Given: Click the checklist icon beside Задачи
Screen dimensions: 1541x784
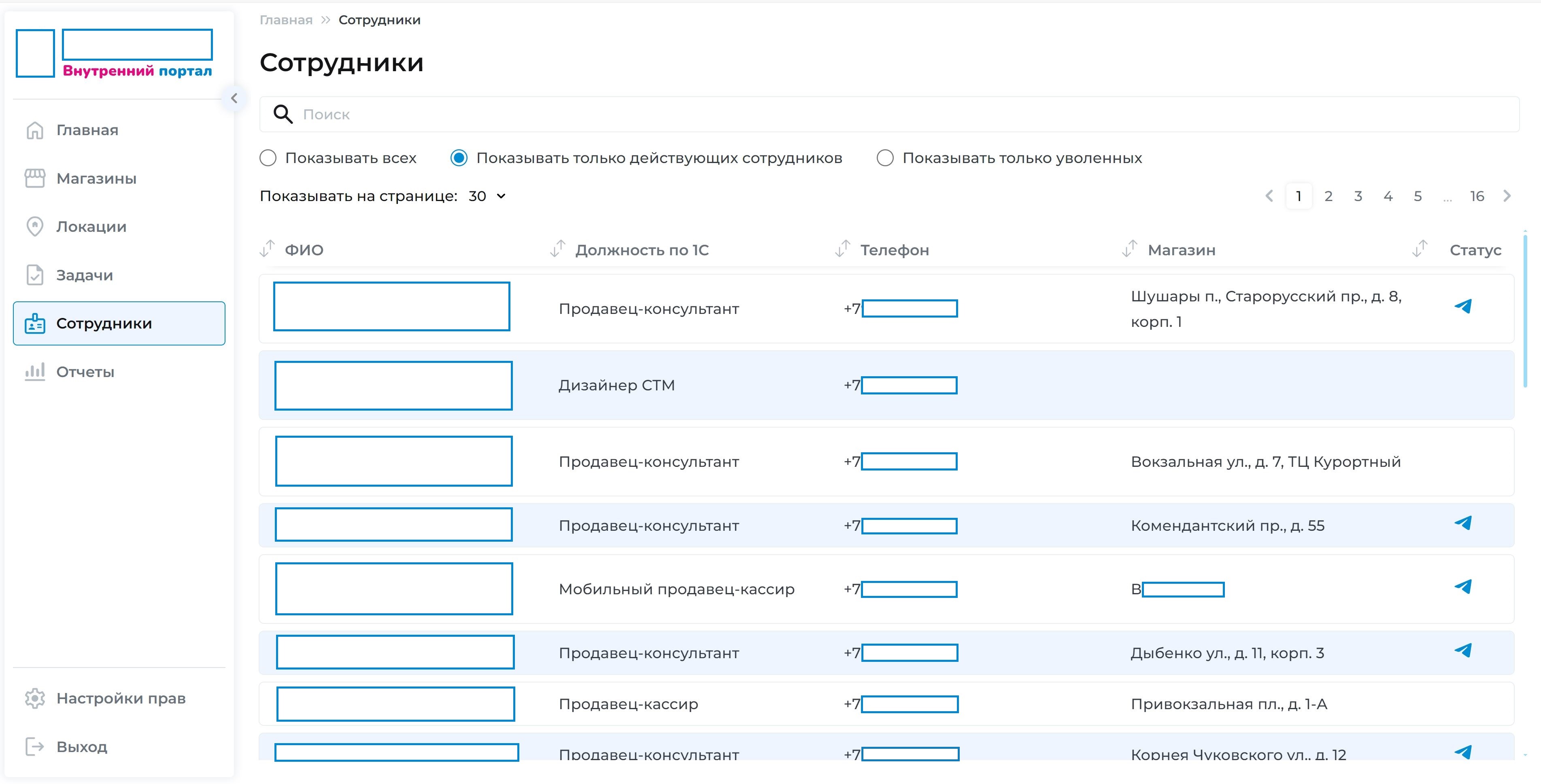Looking at the screenshot, I should (x=35, y=275).
